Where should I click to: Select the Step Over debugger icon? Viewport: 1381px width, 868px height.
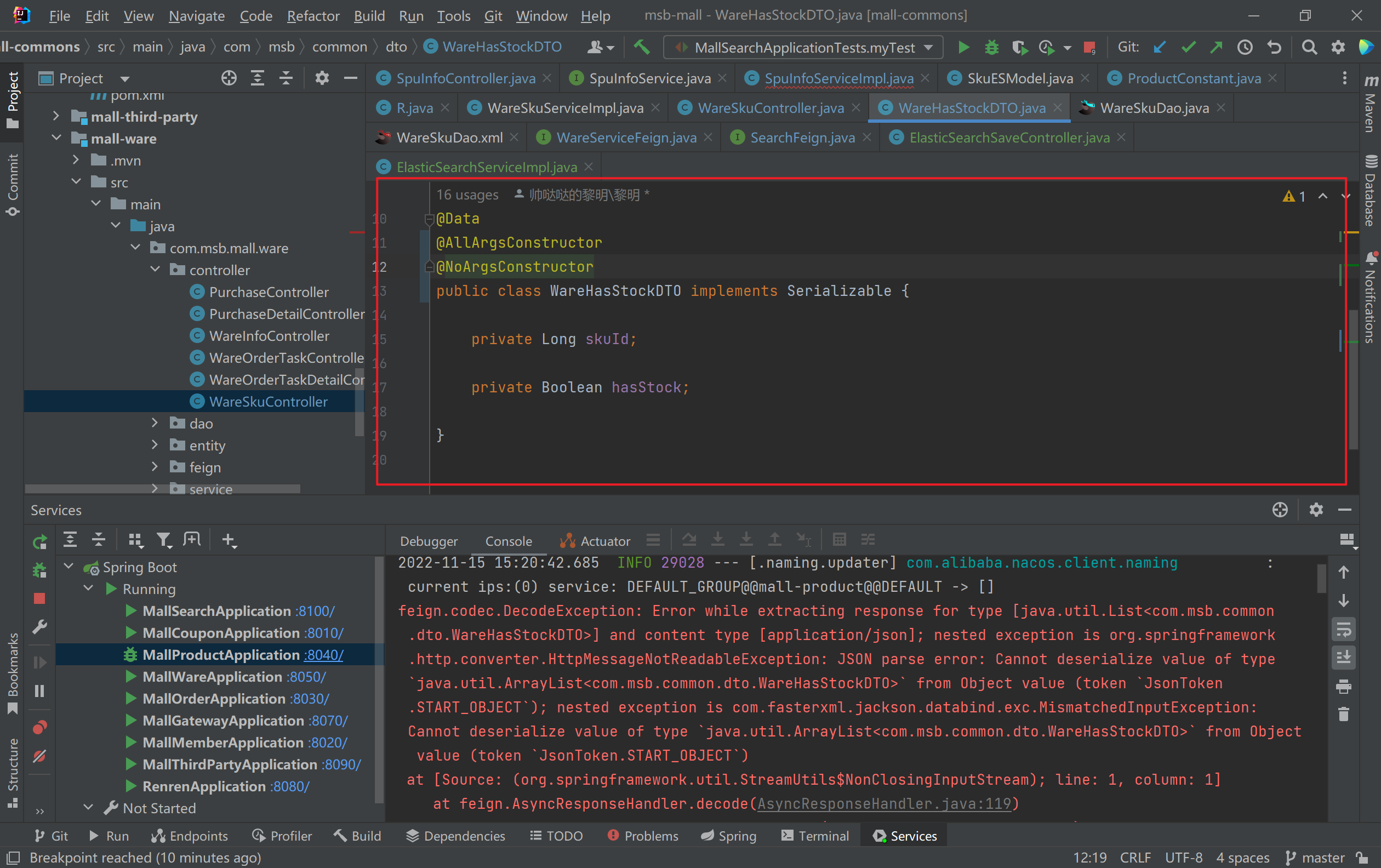pyautogui.click(x=689, y=540)
